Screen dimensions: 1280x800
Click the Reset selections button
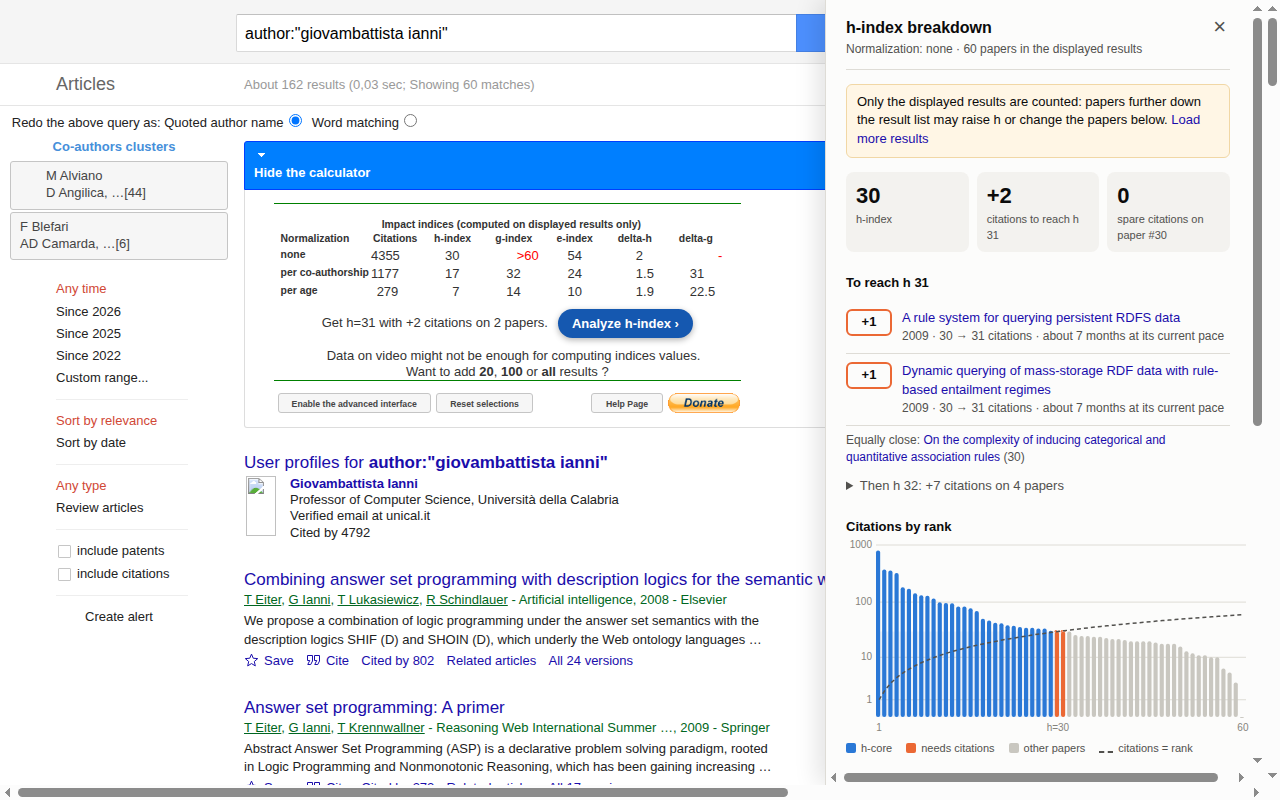coord(484,403)
